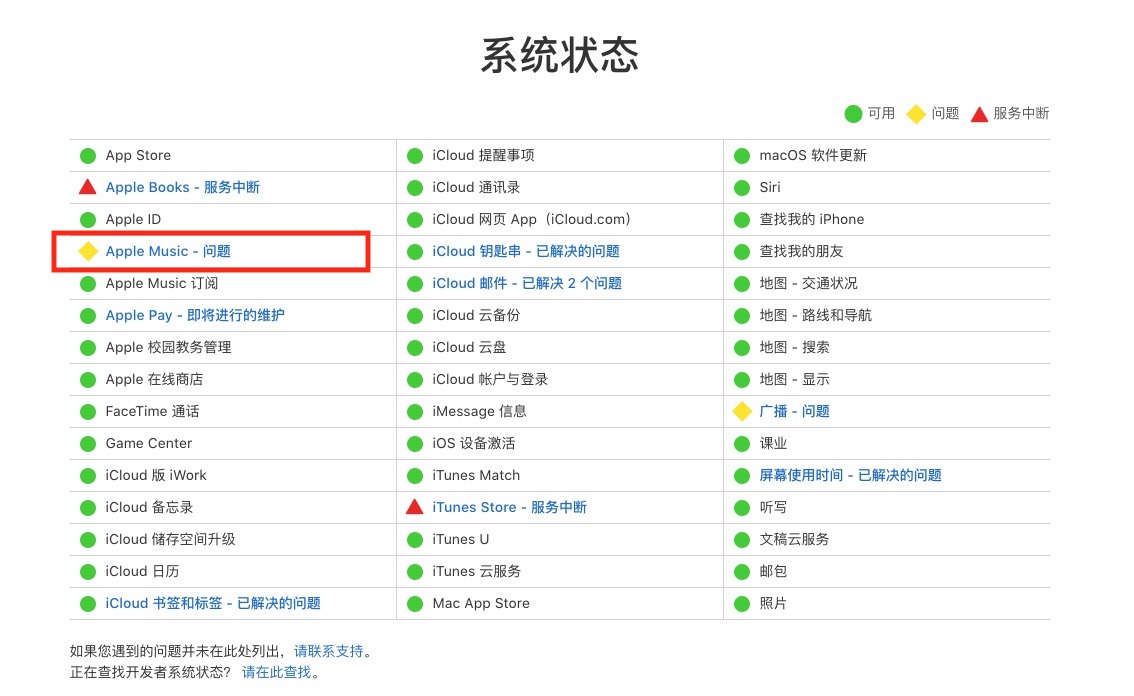This screenshot has height=696, width=1134.
Task: Click the red outage triangle beside Apple Books
Action: click(x=88, y=187)
